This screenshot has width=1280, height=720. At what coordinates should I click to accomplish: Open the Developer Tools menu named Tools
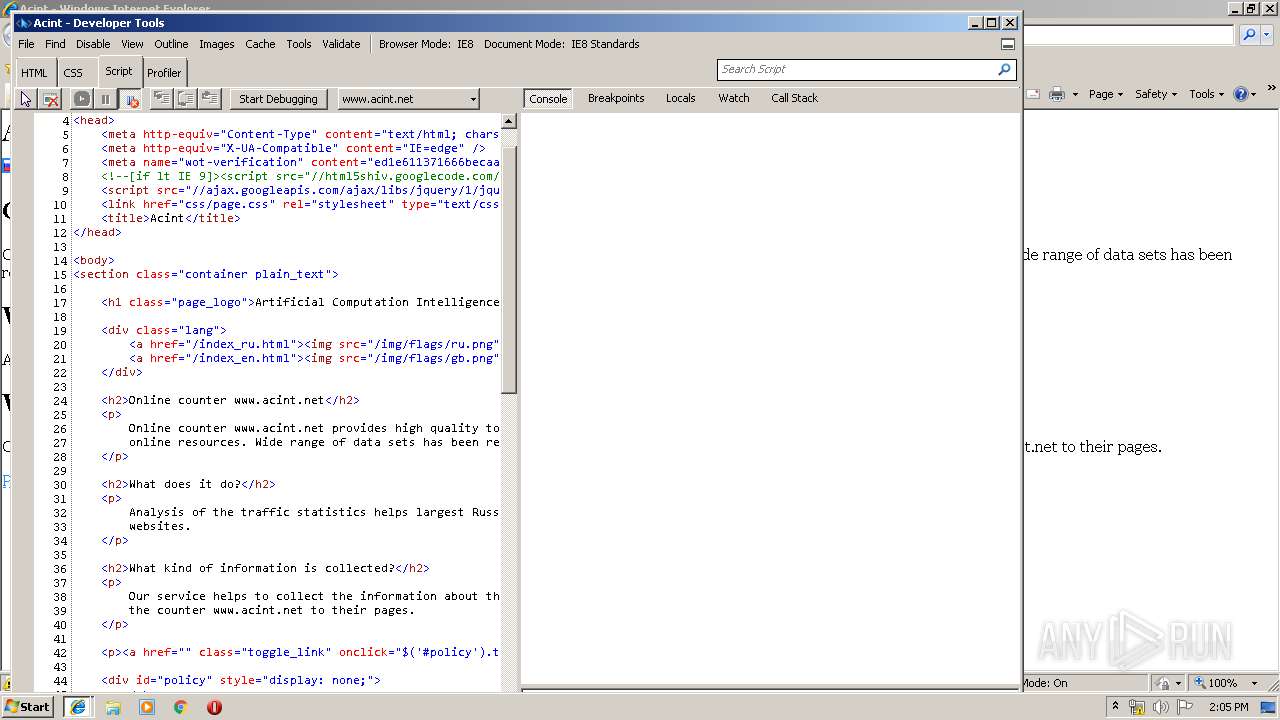point(299,44)
